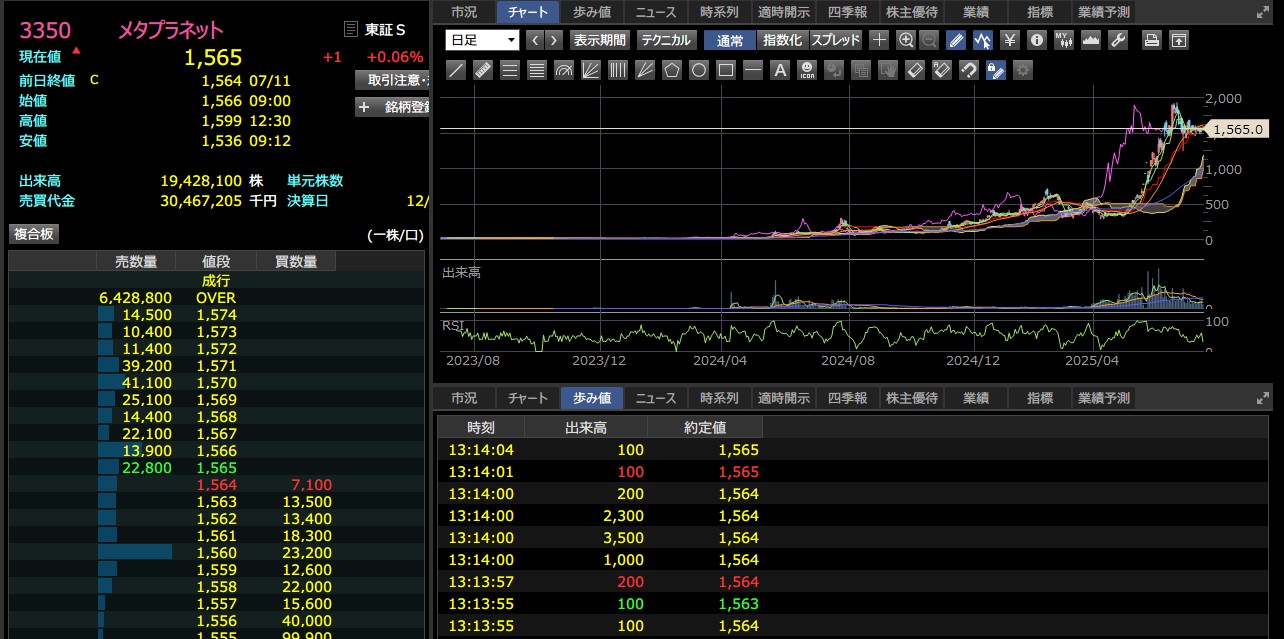Switch chart scale to 通常 mode

730,40
